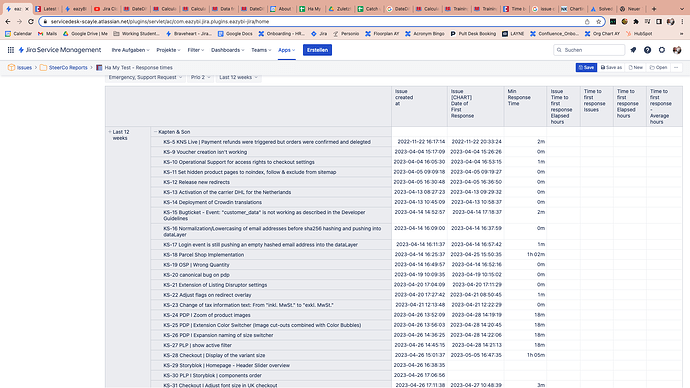Collapse the Kapten & Son row group
The width and height of the screenshot is (690, 388).
pos(155,132)
